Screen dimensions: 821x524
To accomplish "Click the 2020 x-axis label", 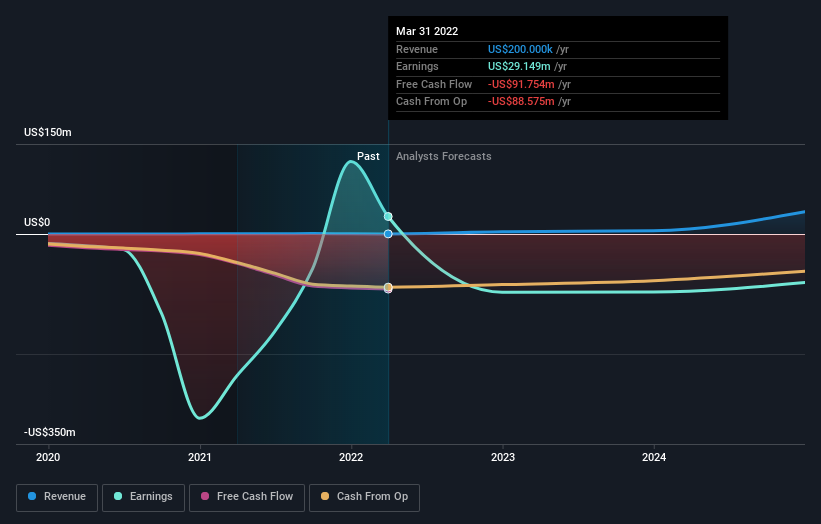I will (x=48, y=457).
